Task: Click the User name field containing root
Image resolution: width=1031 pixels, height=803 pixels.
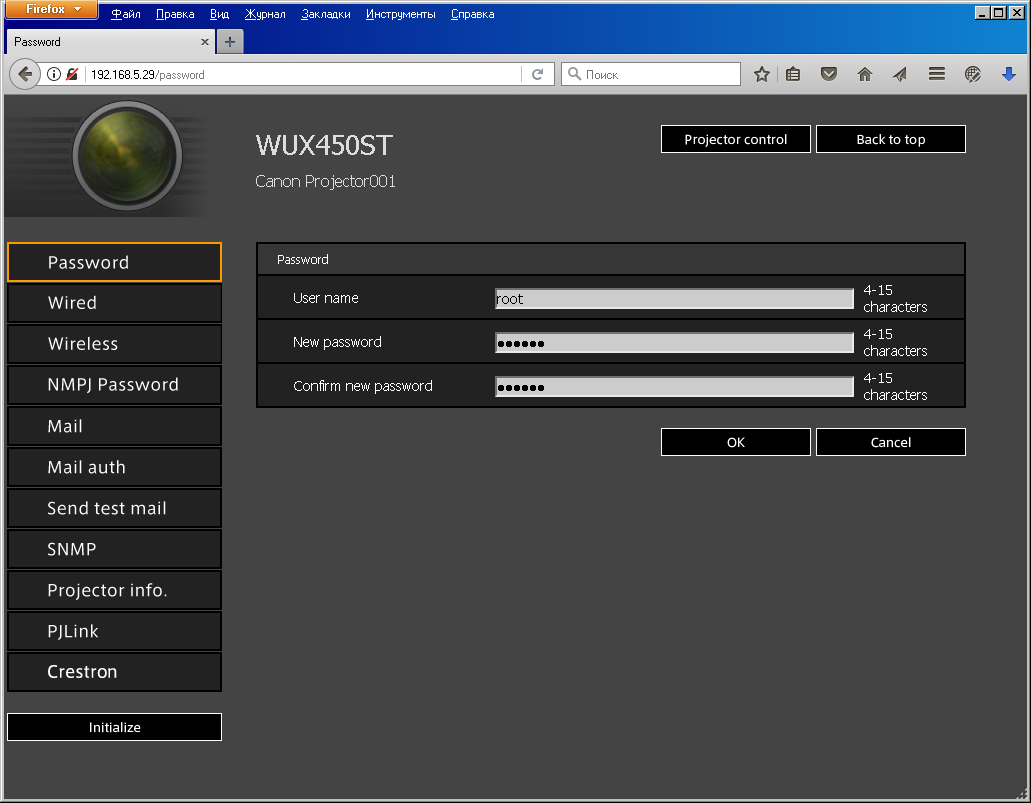Action: point(674,299)
